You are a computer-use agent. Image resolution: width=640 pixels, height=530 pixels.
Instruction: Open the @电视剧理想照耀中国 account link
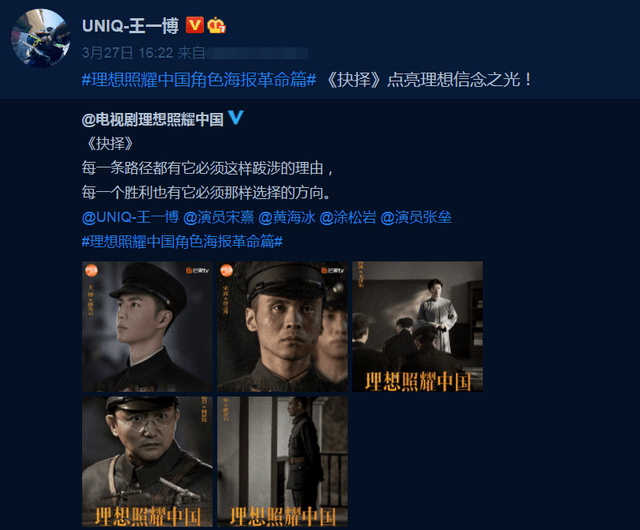click(153, 119)
